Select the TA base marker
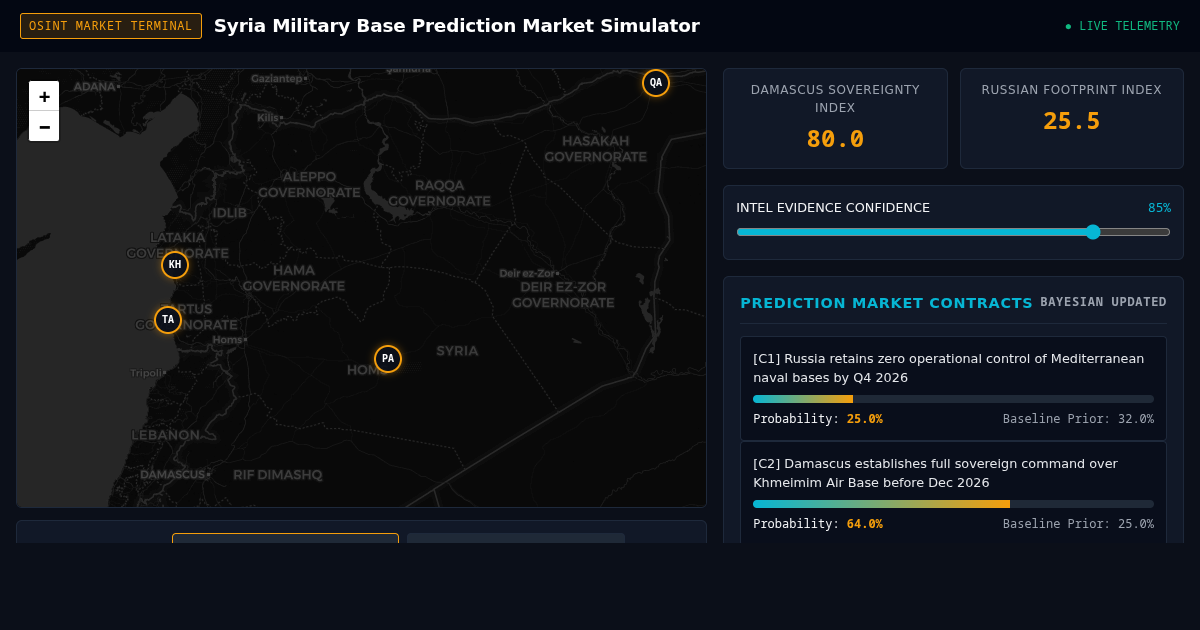Image resolution: width=1200 pixels, height=630 pixels. click(x=168, y=320)
